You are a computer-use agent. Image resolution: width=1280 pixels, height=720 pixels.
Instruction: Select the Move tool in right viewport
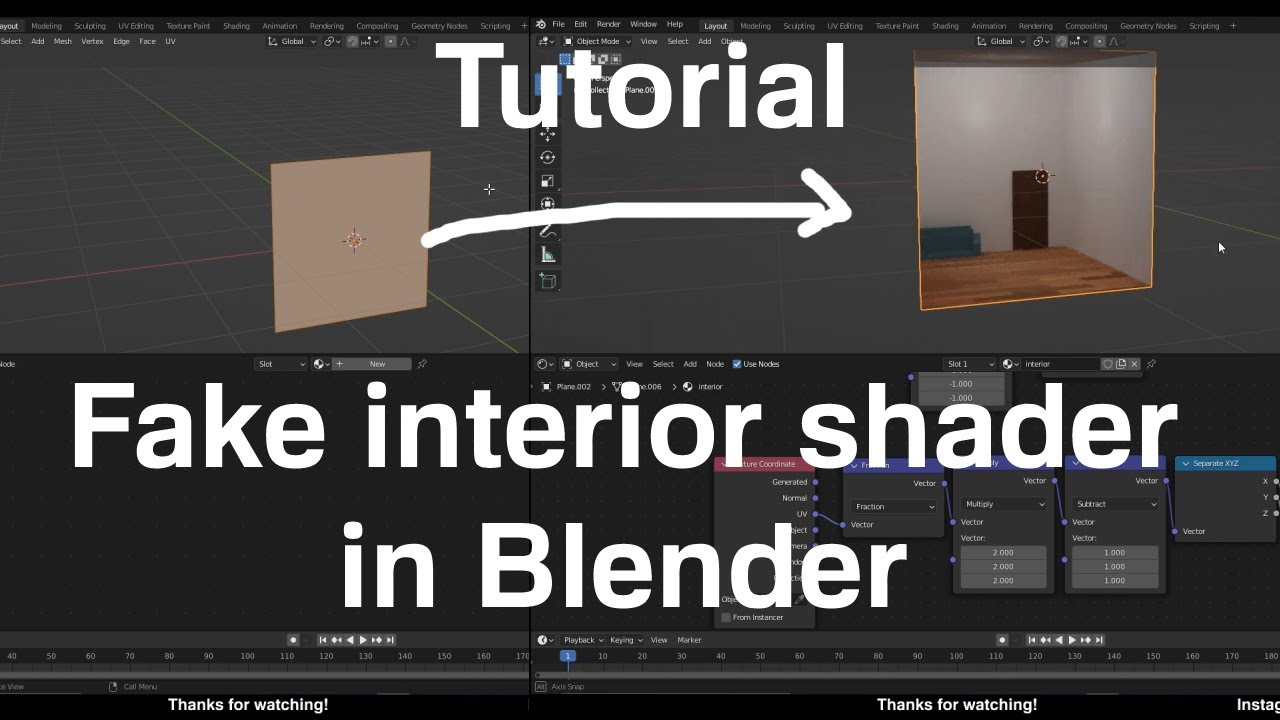click(547, 133)
